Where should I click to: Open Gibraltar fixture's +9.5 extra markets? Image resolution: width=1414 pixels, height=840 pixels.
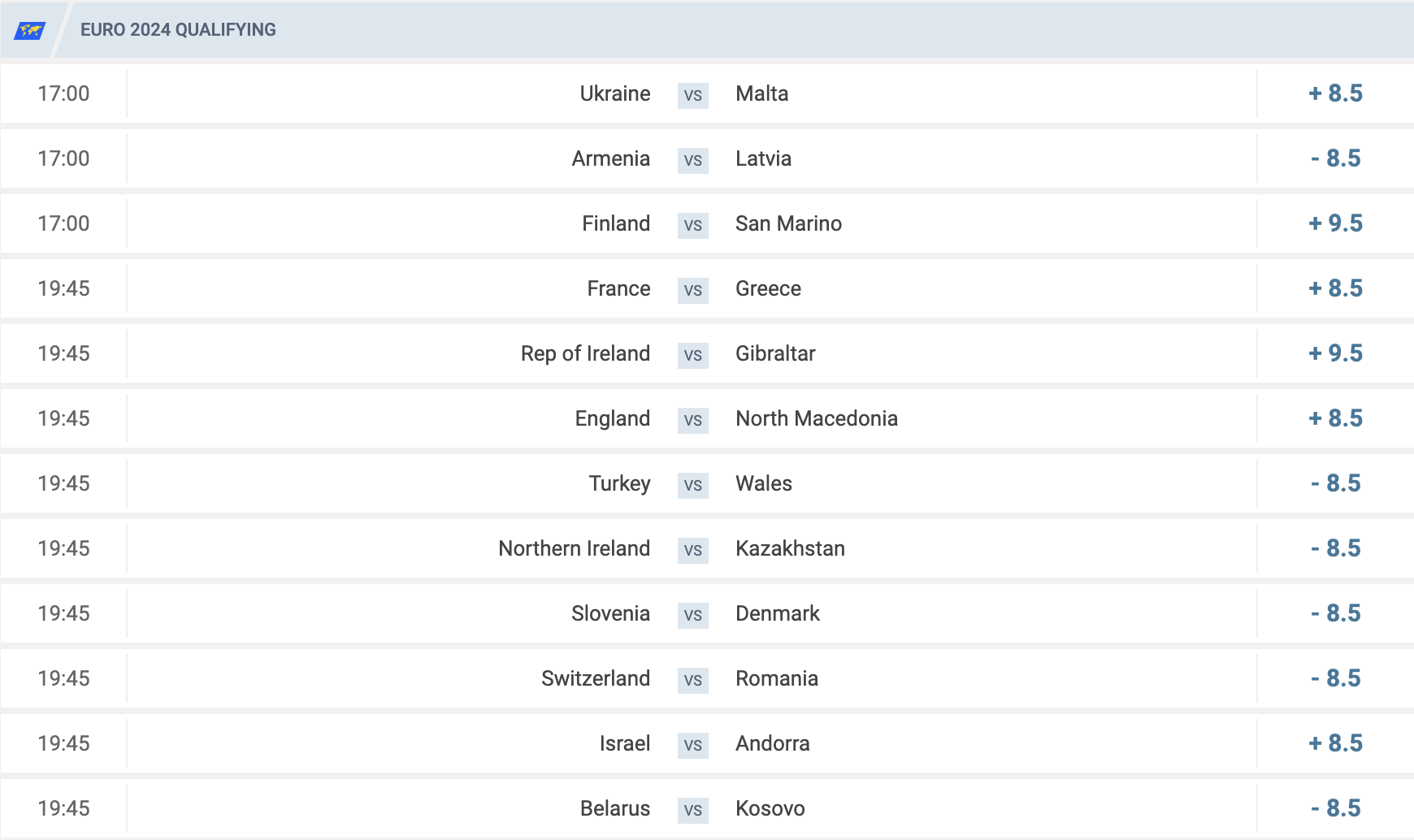coord(1335,353)
